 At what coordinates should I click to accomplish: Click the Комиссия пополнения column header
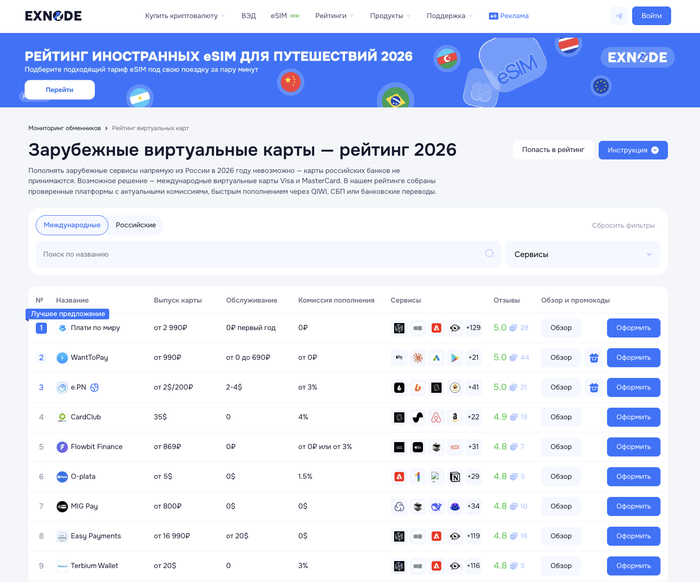pos(336,300)
